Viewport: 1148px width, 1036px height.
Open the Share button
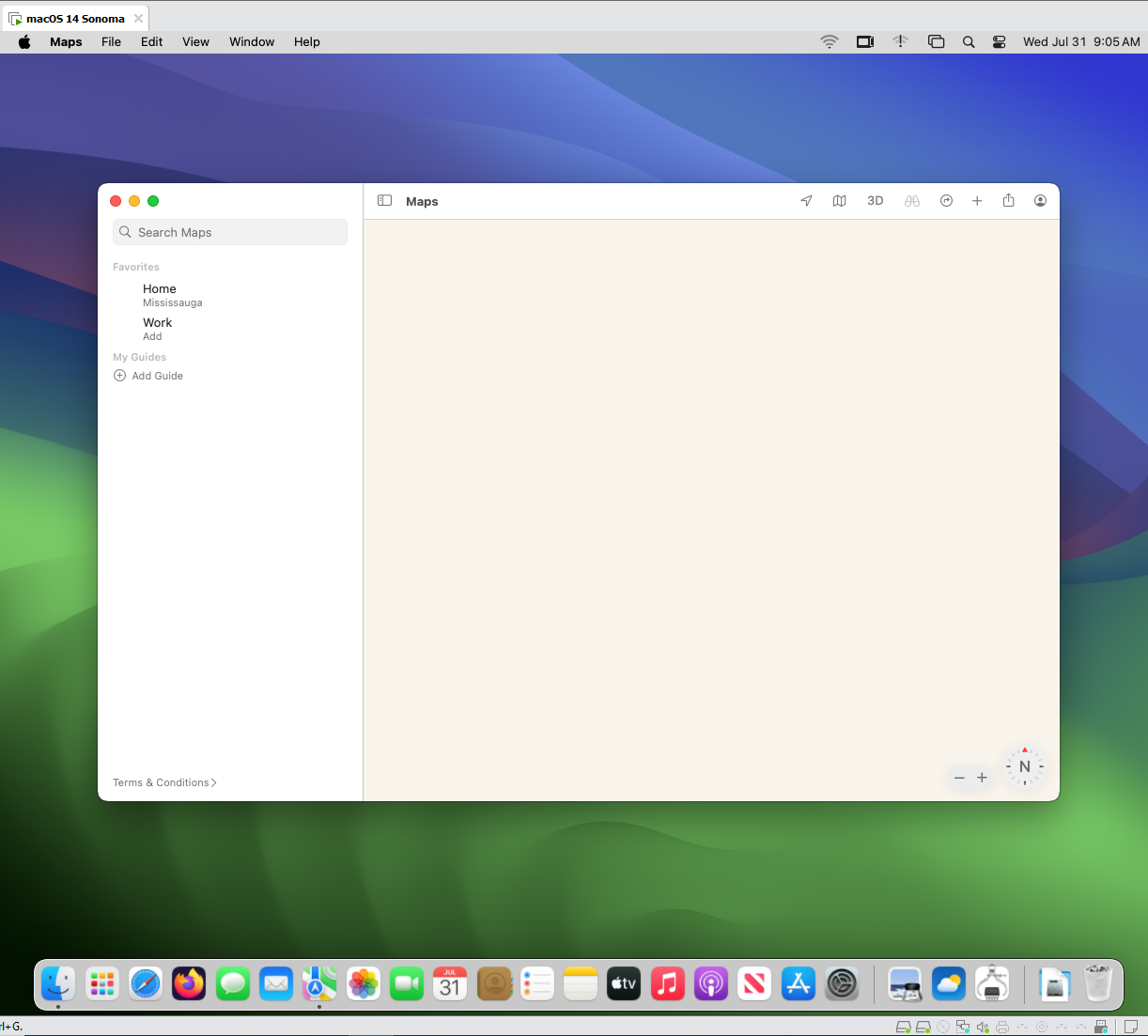(x=1008, y=200)
